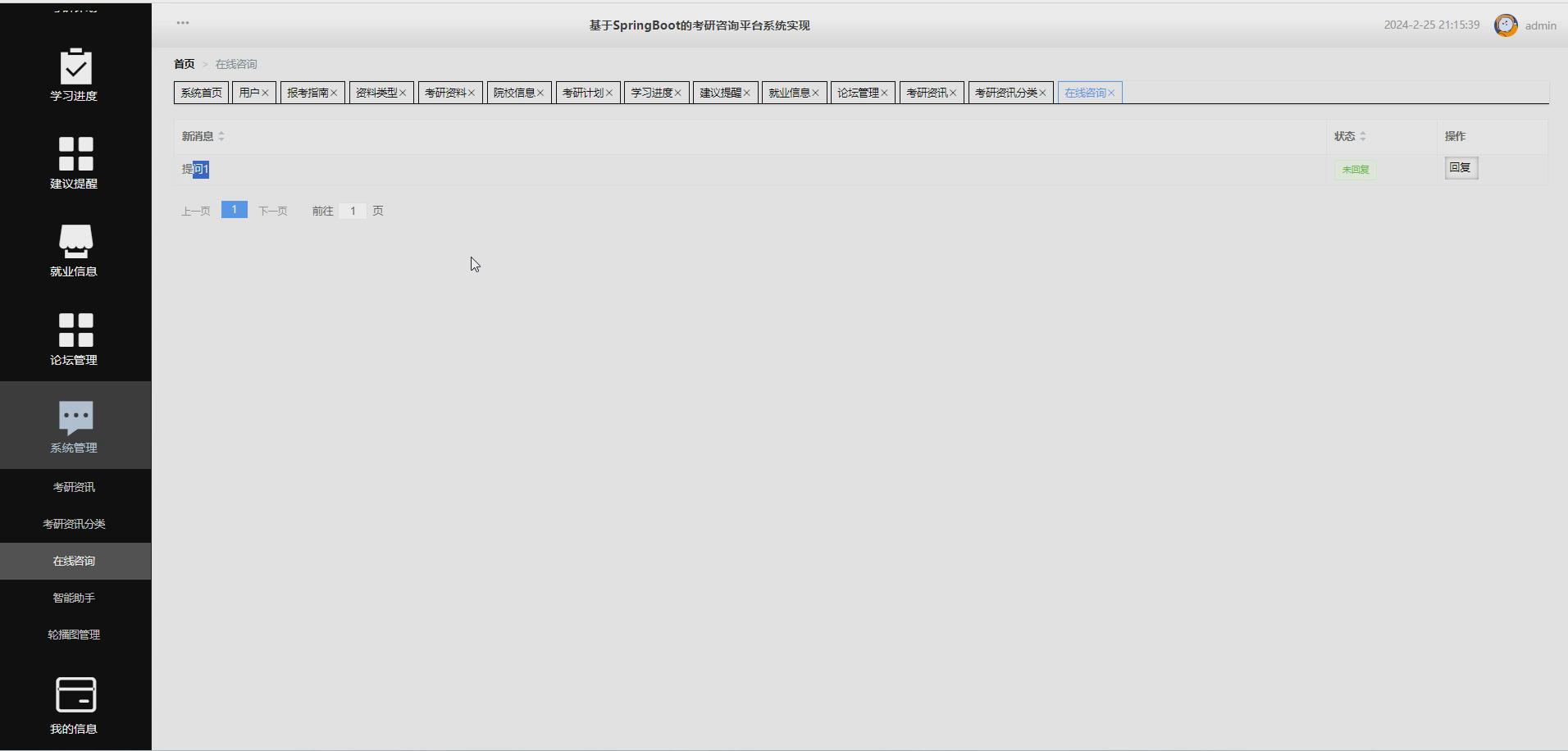Open 轮播图管理 in the sidebar submenu
The image size is (1568, 751).
tap(75, 635)
